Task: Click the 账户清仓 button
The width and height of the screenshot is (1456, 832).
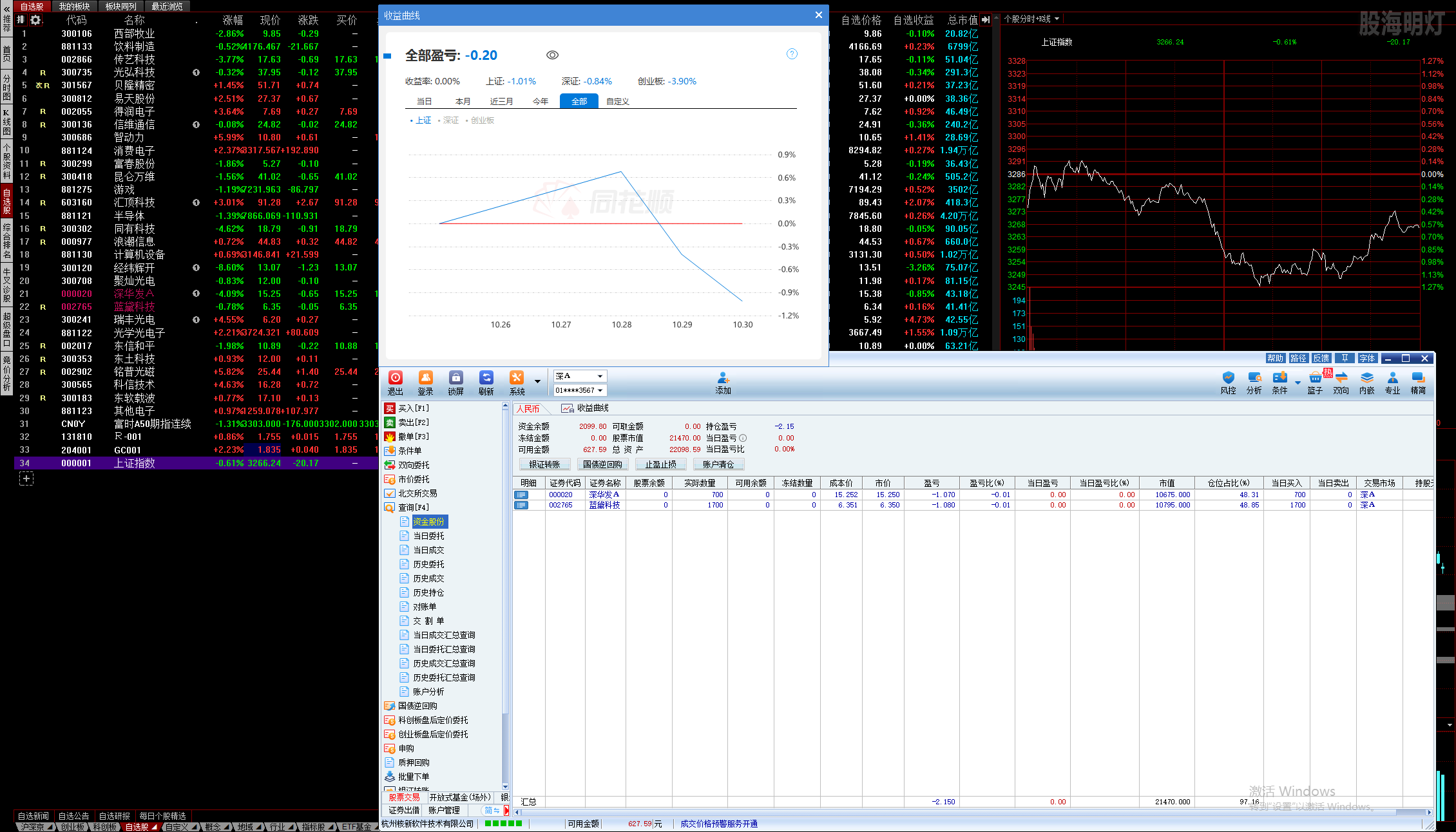Action: [718, 464]
